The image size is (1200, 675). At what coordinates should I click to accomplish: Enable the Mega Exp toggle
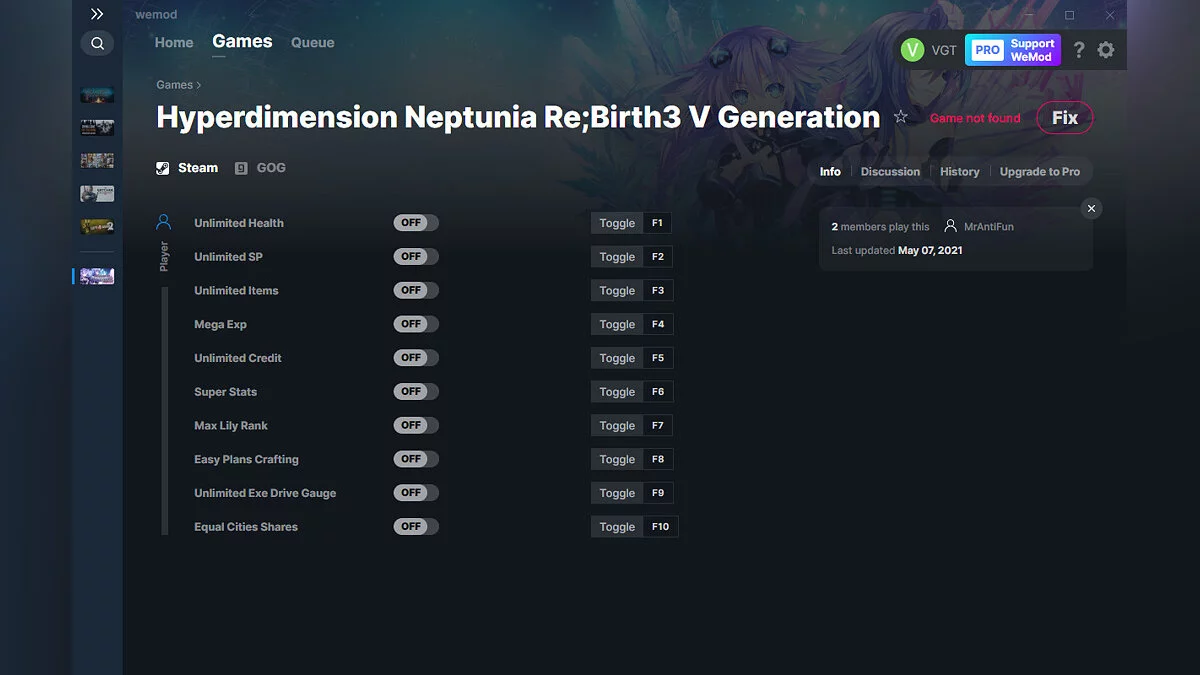(416, 324)
